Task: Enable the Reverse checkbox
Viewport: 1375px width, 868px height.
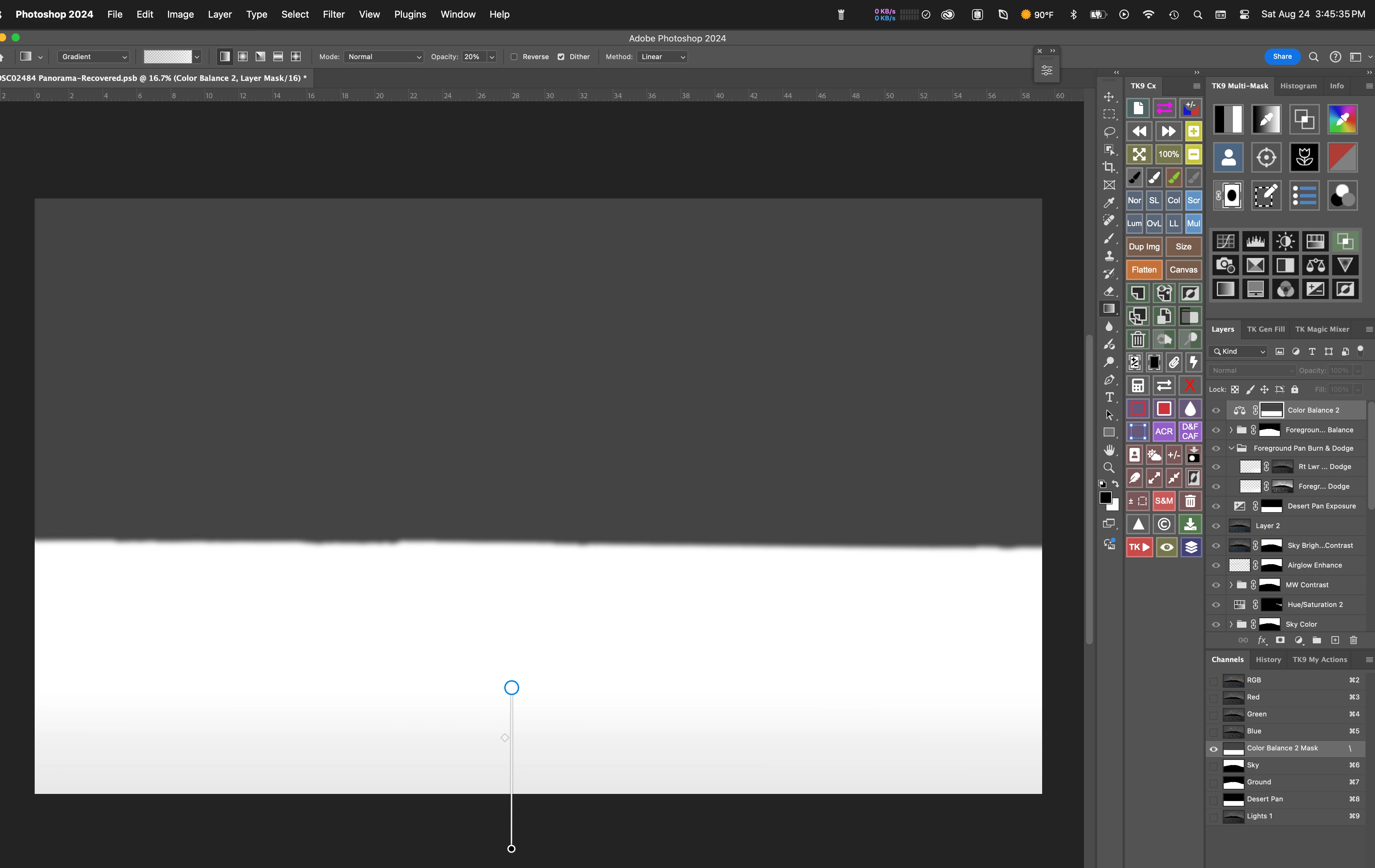Action: point(514,57)
